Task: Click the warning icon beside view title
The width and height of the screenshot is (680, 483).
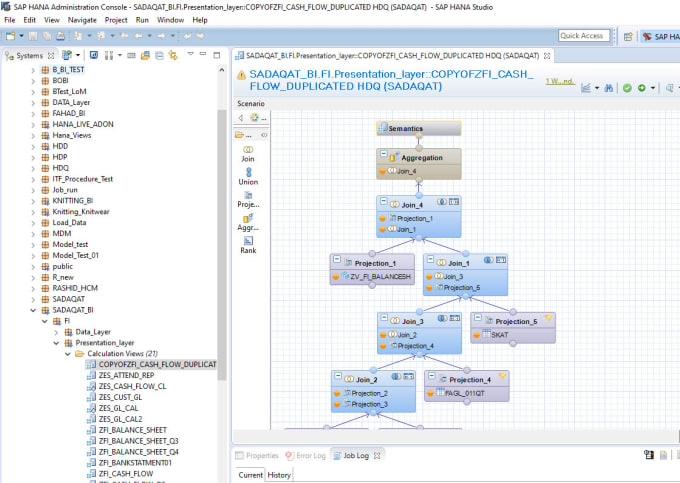Action: (241, 75)
